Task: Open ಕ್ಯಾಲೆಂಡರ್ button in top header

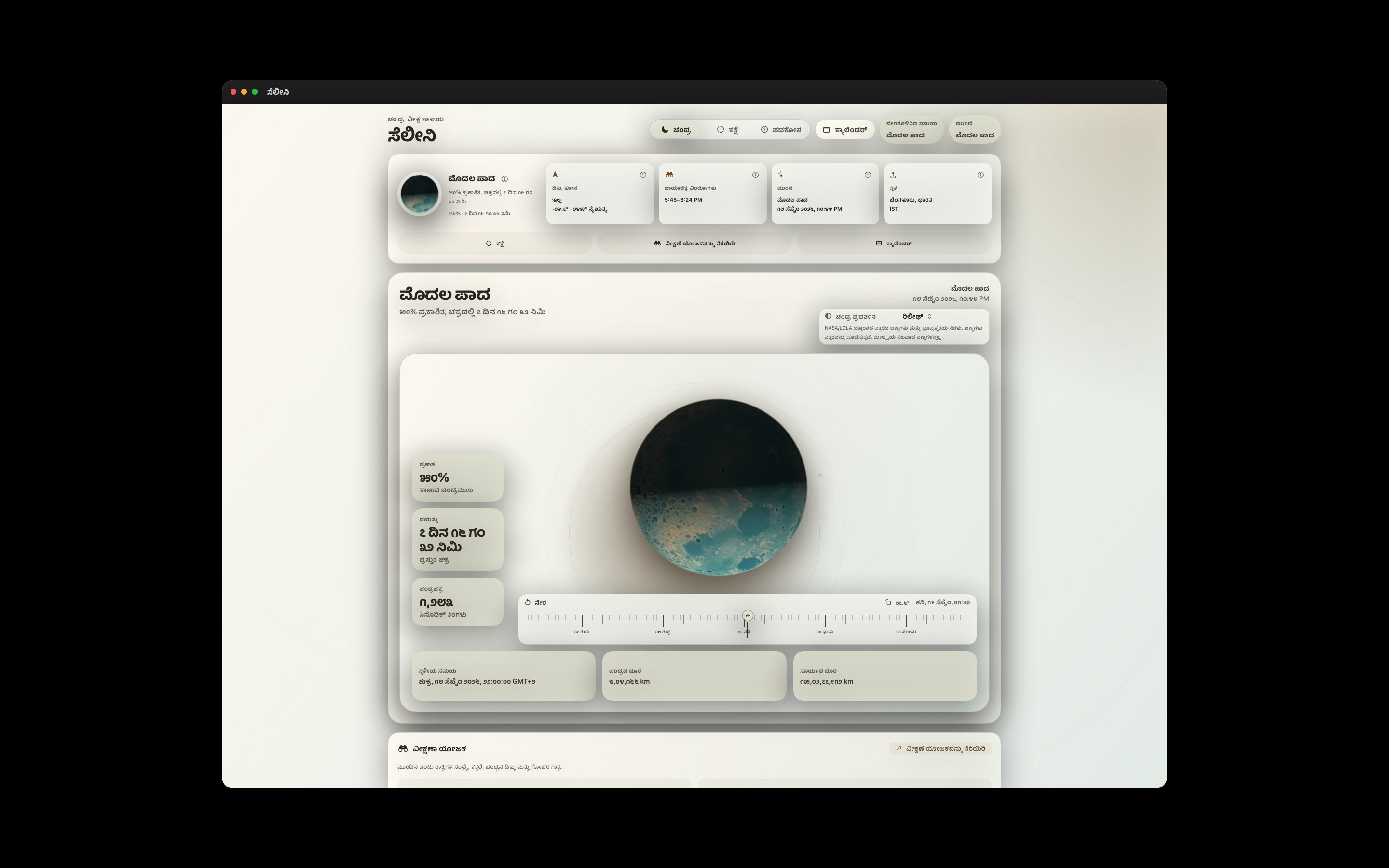Action: 845,130
